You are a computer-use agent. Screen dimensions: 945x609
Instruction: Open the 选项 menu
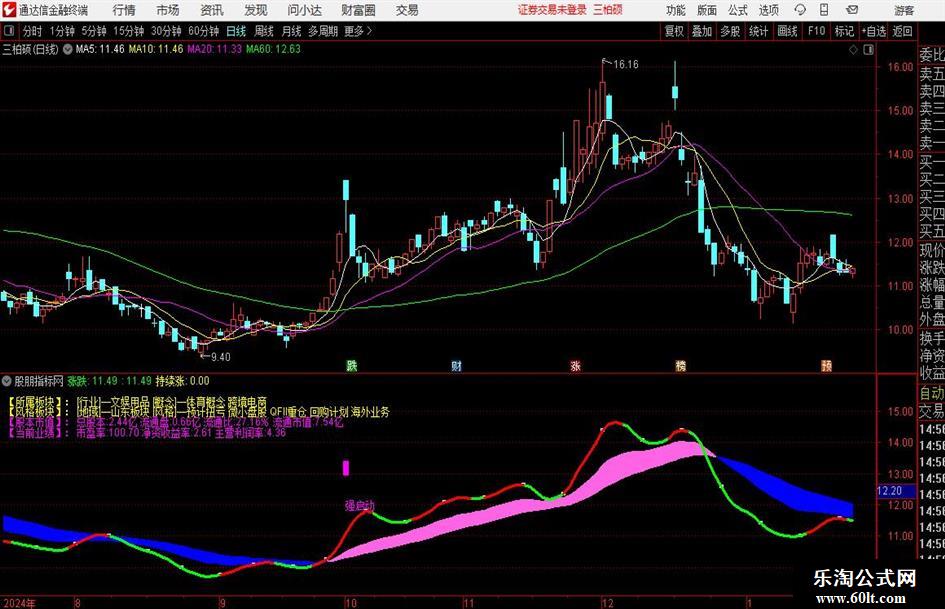point(768,10)
